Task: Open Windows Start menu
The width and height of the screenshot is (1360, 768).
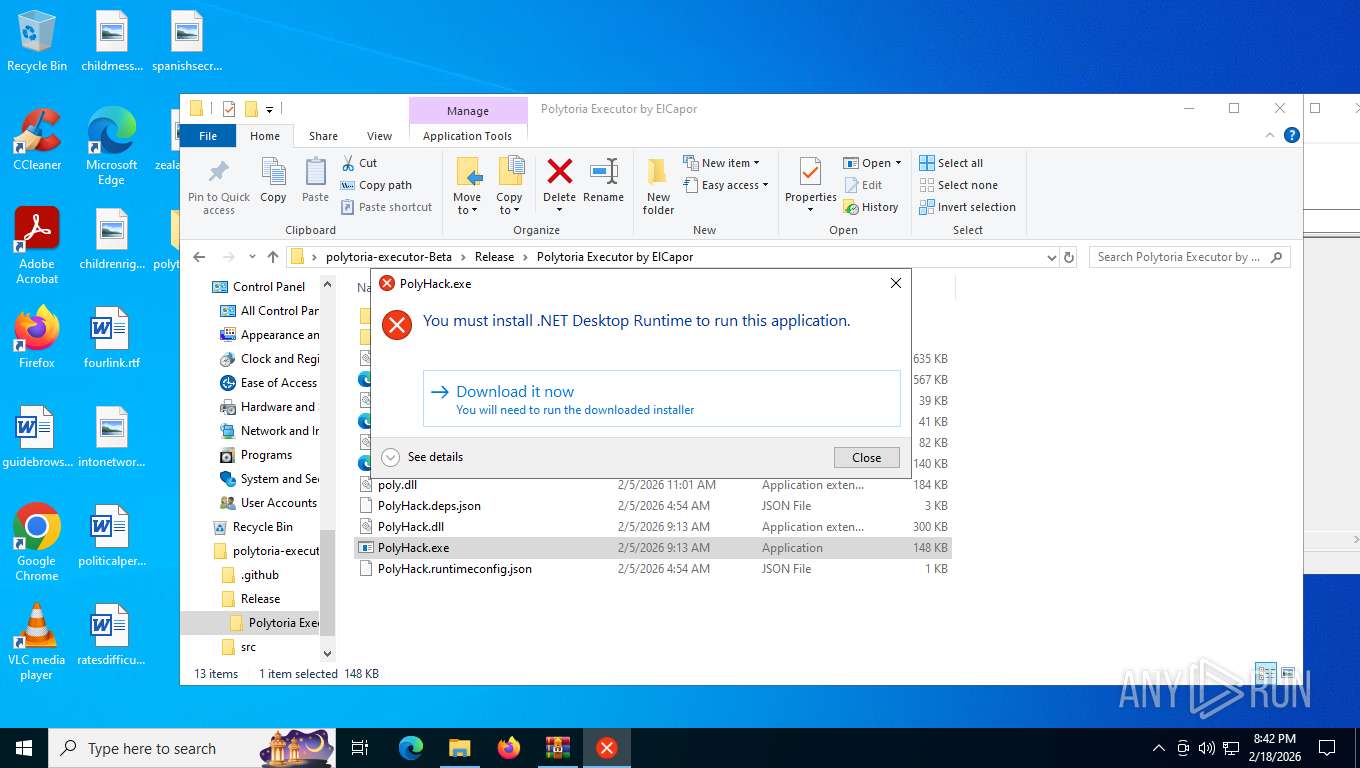Action: tap(23, 748)
